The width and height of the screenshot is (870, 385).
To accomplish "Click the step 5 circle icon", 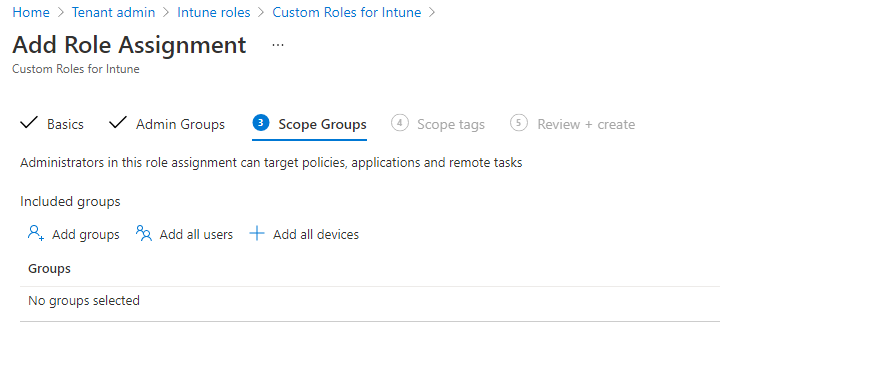I will (519, 123).
